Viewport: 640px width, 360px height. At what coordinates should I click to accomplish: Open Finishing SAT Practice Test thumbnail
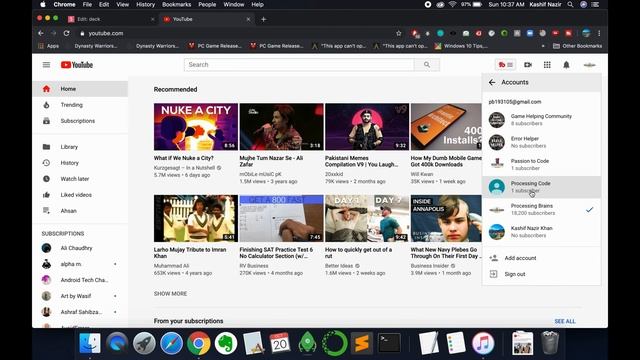[282, 218]
